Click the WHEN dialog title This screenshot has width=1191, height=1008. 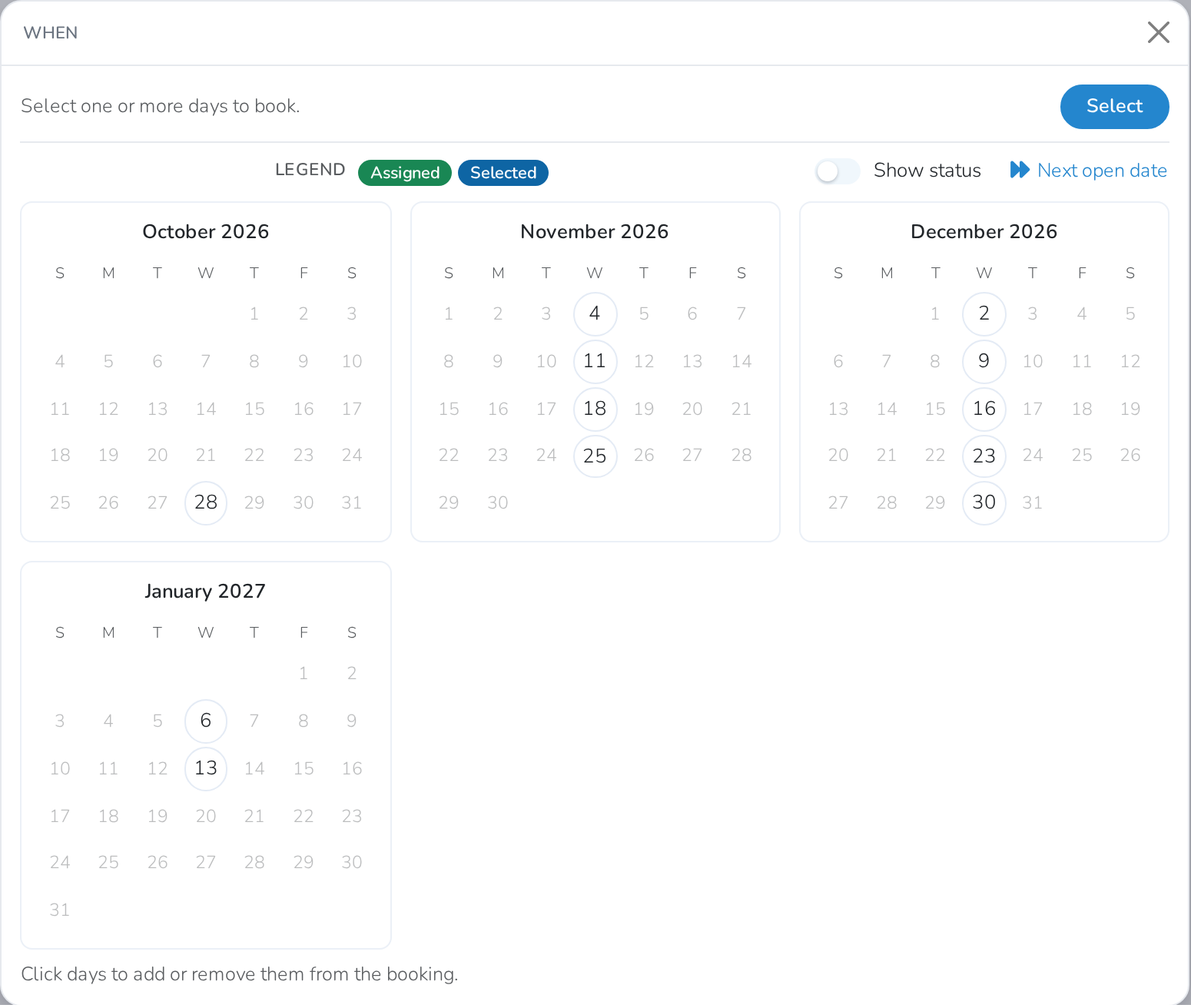[51, 33]
